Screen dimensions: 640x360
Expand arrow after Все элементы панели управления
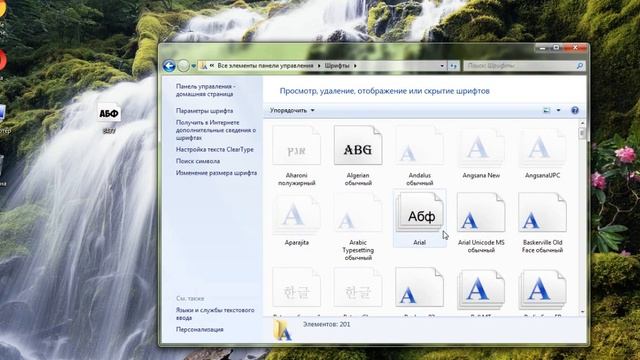[x=319, y=66]
